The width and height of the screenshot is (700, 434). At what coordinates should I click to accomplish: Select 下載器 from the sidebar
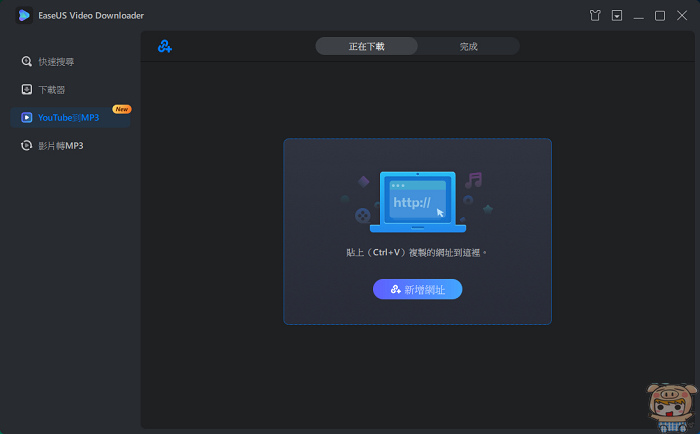[50, 90]
